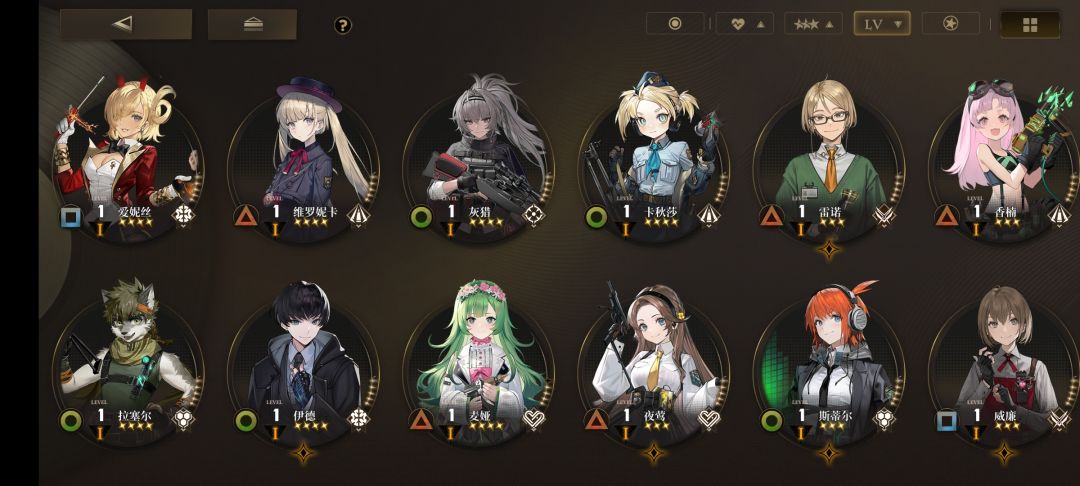Toggle the star badge filter
The height and width of the screenshot is (486, 1080).
951,24
